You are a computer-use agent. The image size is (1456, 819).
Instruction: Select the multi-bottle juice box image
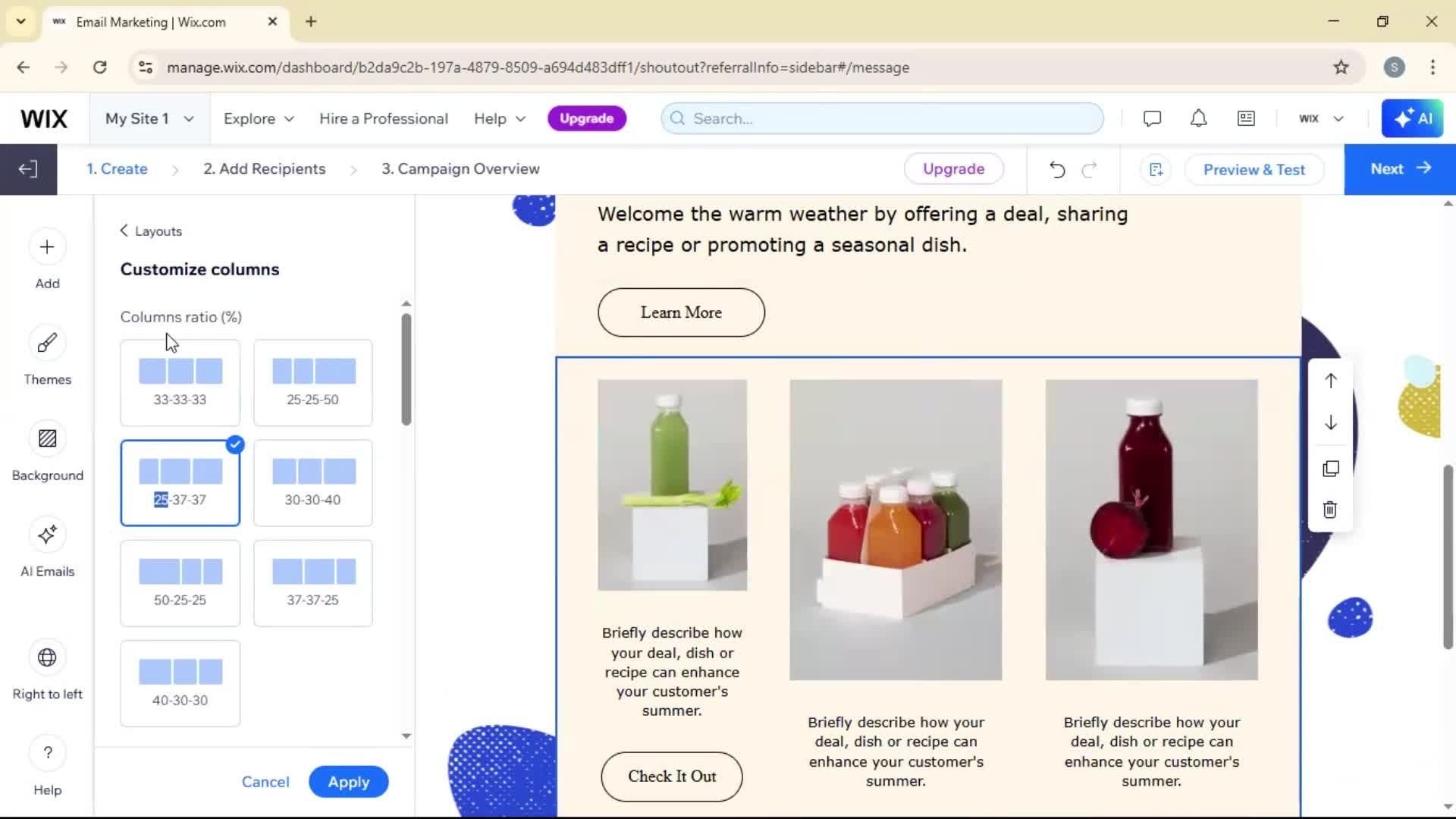click(x=896, y=530)
